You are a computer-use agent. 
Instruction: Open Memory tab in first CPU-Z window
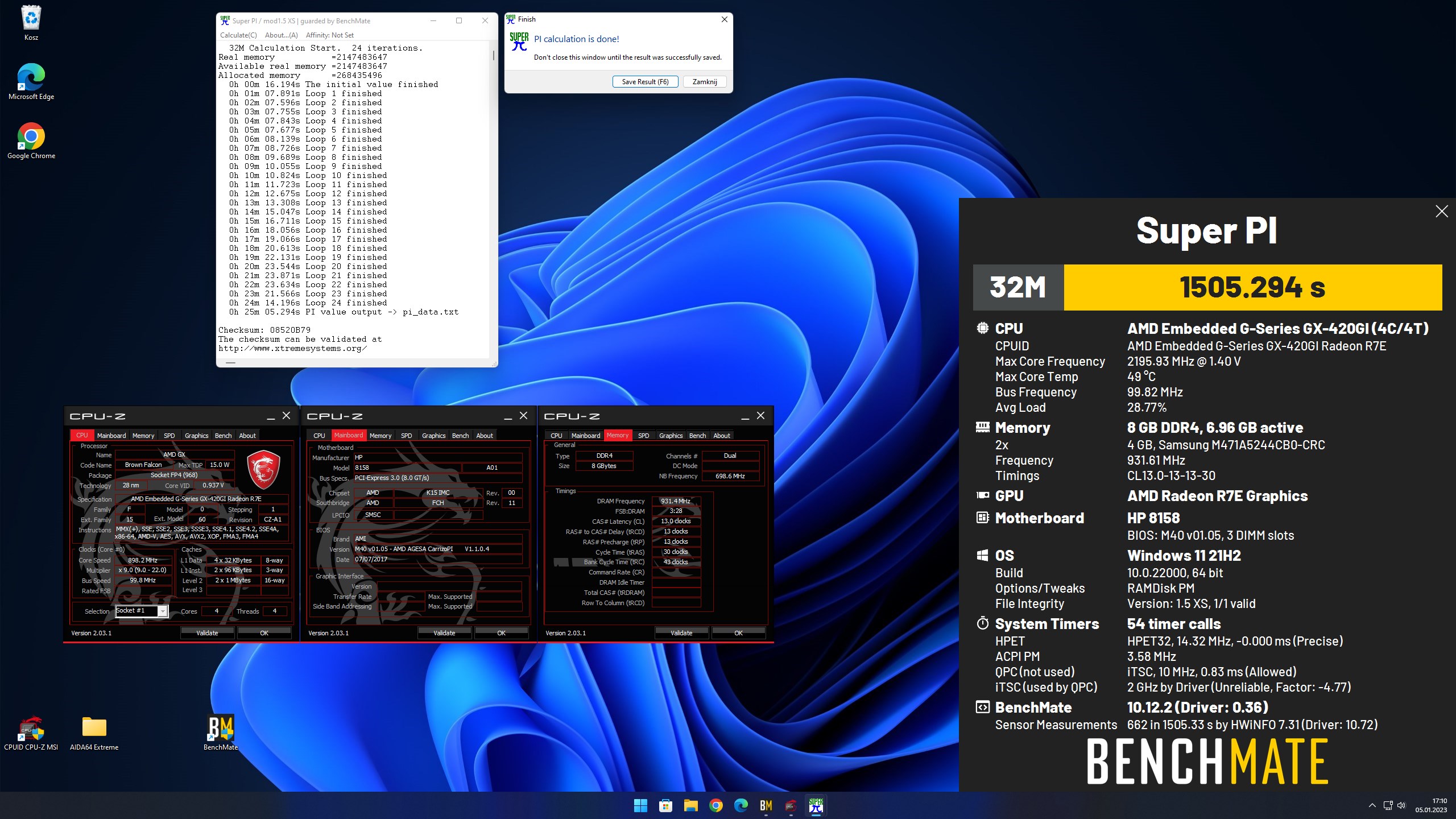point(143,436)
